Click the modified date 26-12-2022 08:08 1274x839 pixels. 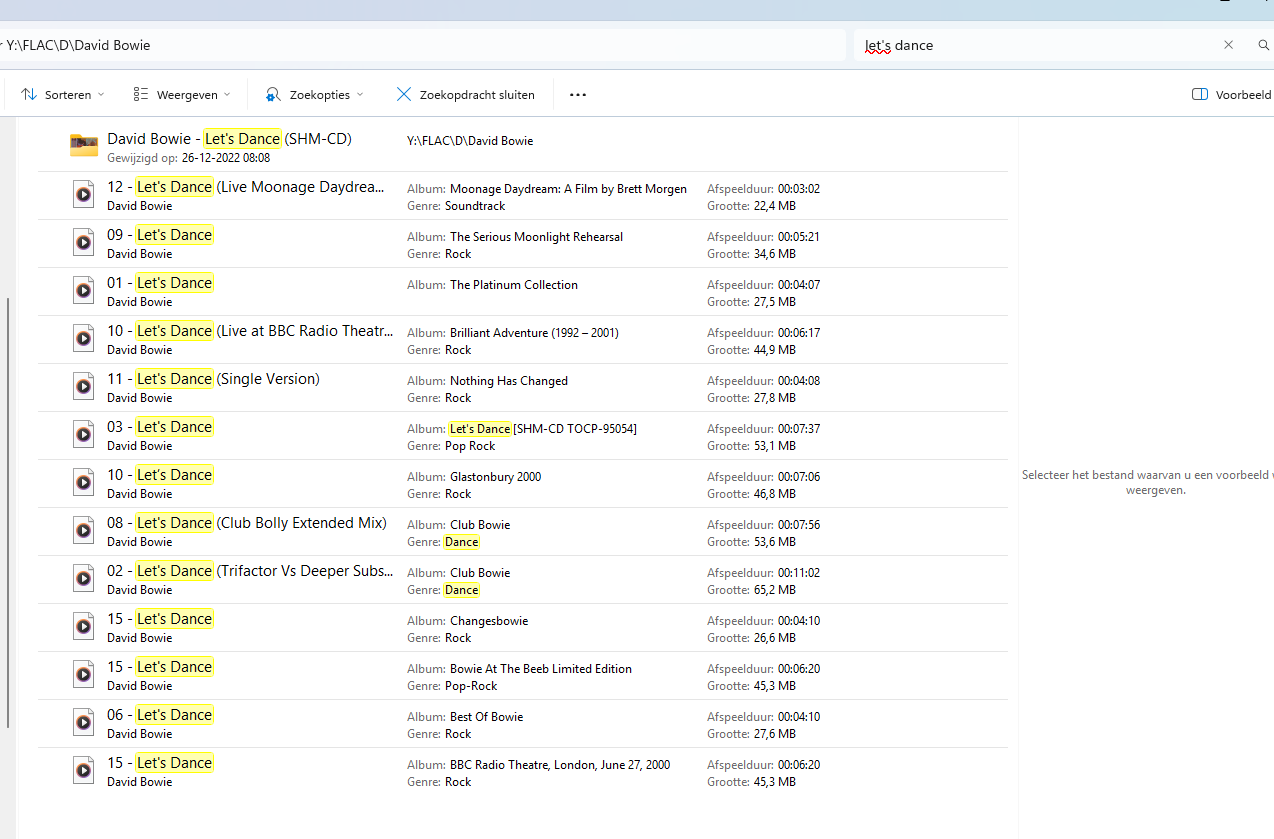click(226, 158)
